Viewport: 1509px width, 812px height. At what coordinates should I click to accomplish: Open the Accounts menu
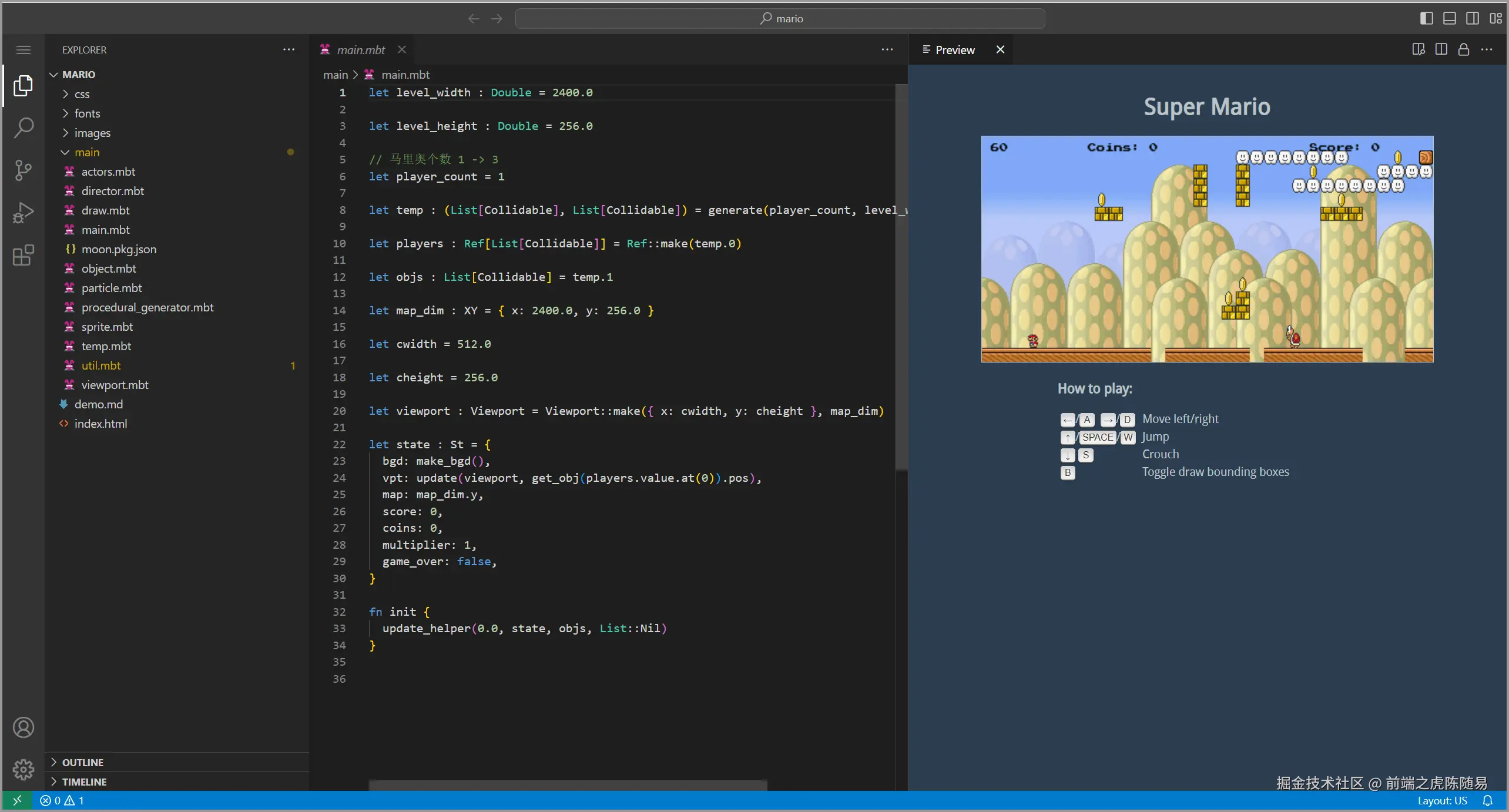point(24,727)
